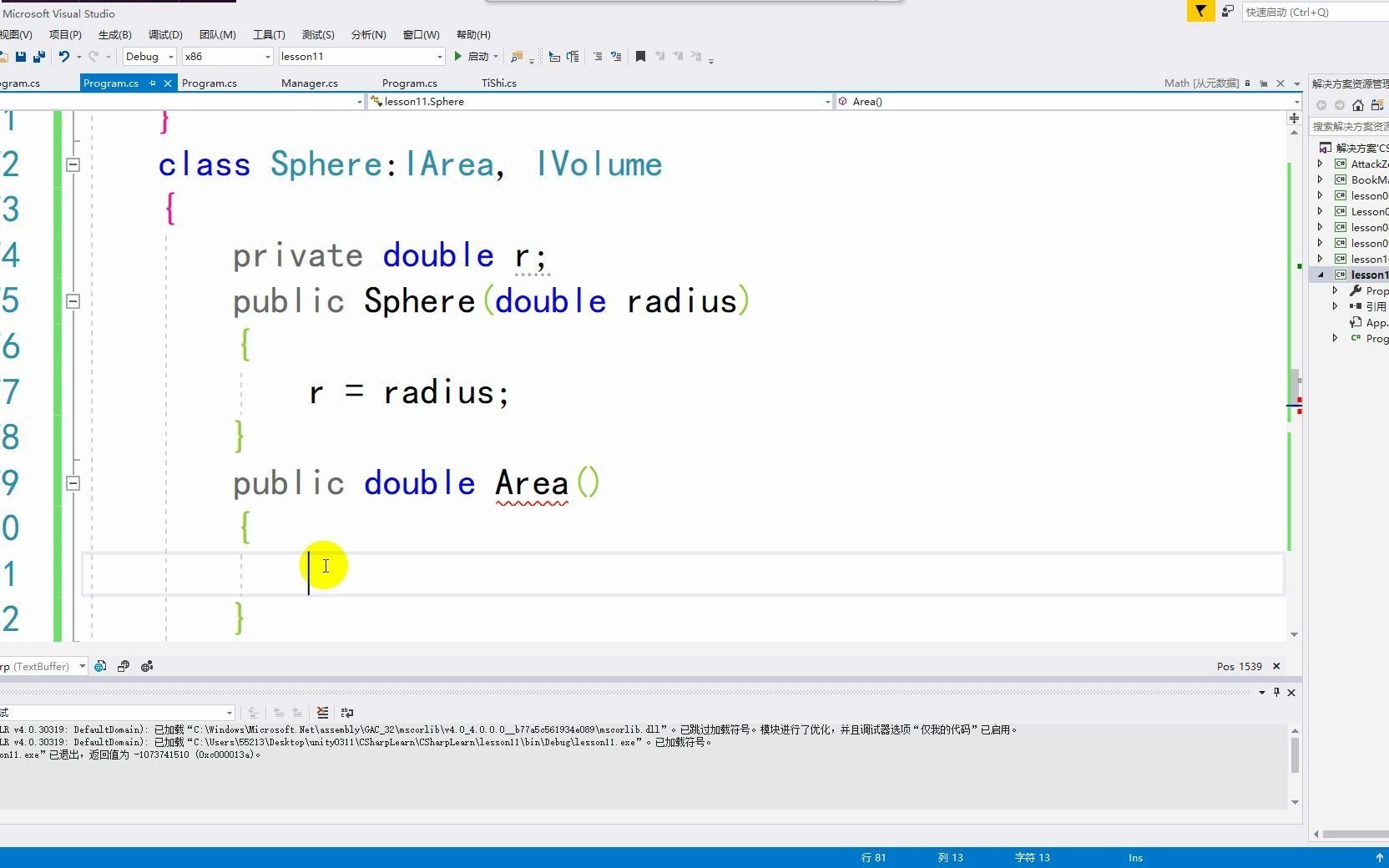Close the Pos 1539 info bar

[1275, 666]
